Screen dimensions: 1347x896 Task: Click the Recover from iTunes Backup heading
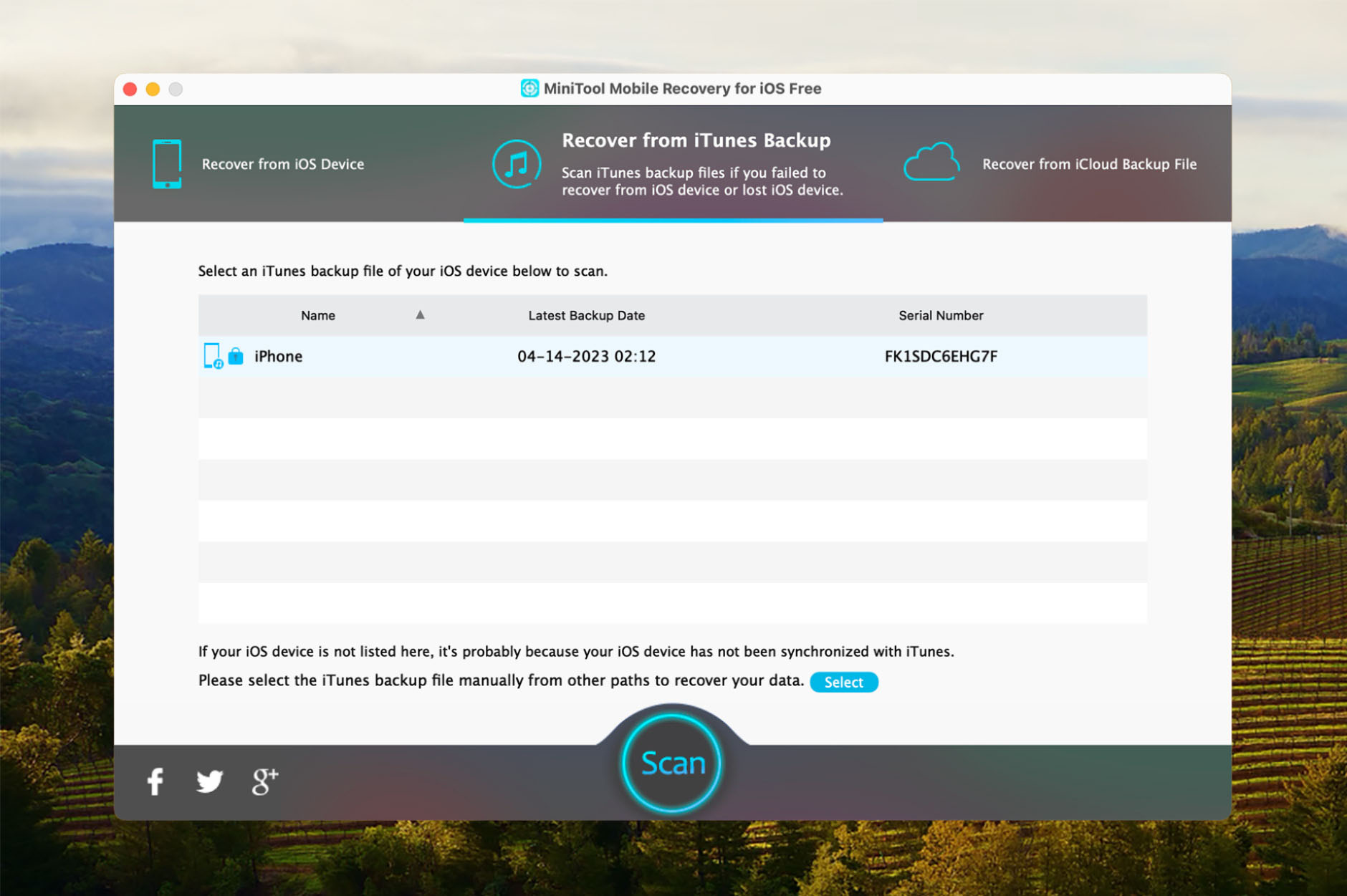pos(695,140)
